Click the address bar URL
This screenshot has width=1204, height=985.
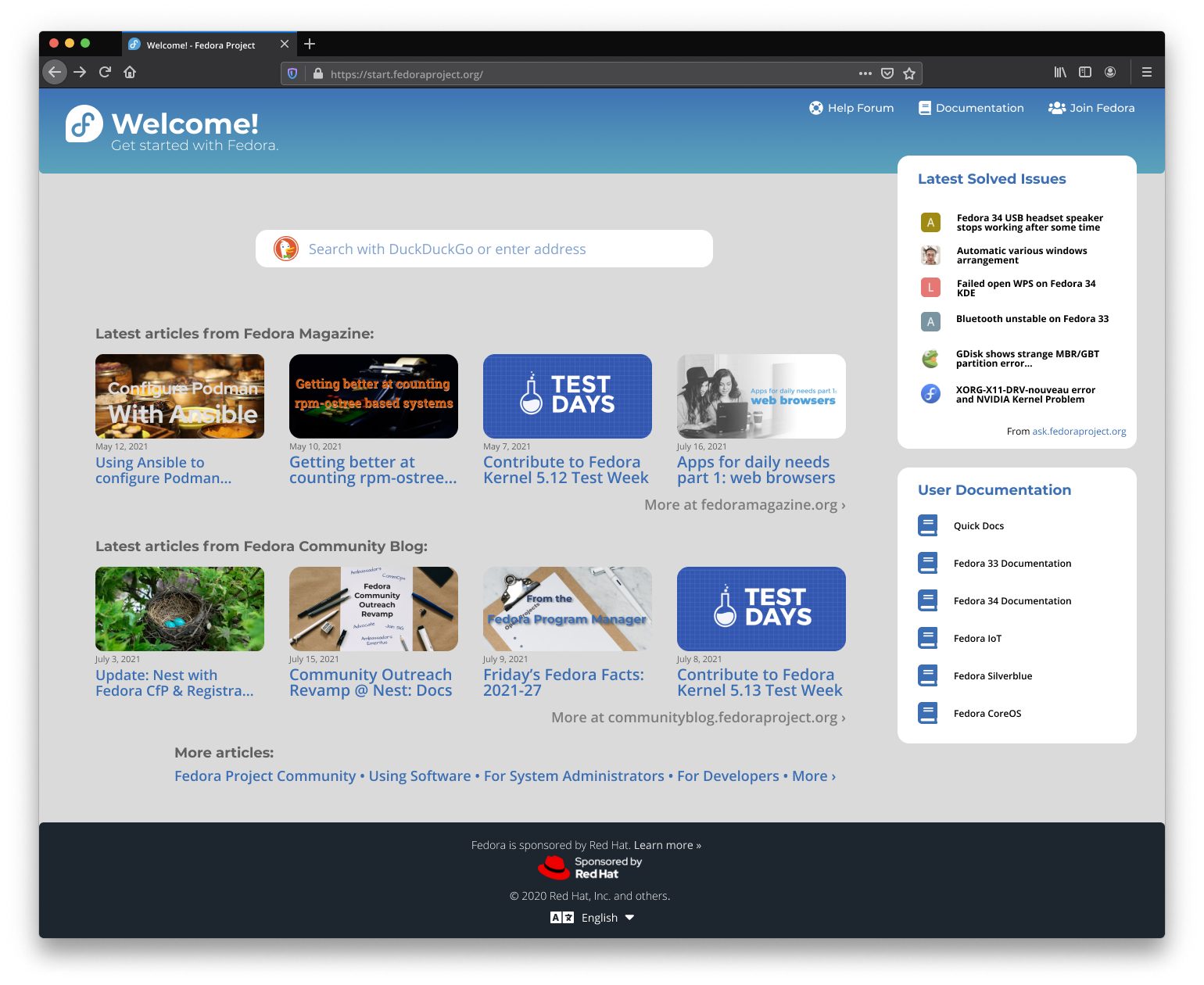(x=407, y=74)
